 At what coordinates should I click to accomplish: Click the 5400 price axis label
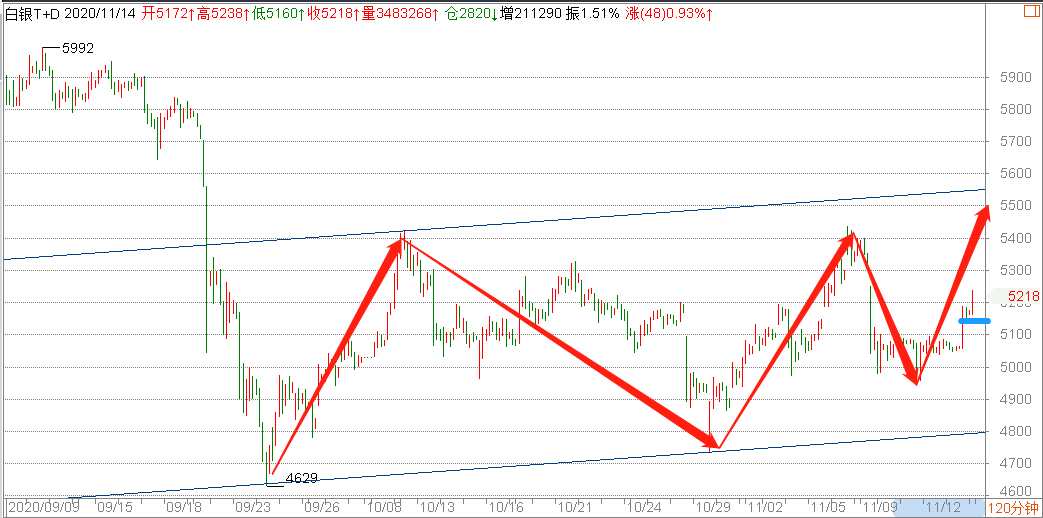click(1014, 238)
